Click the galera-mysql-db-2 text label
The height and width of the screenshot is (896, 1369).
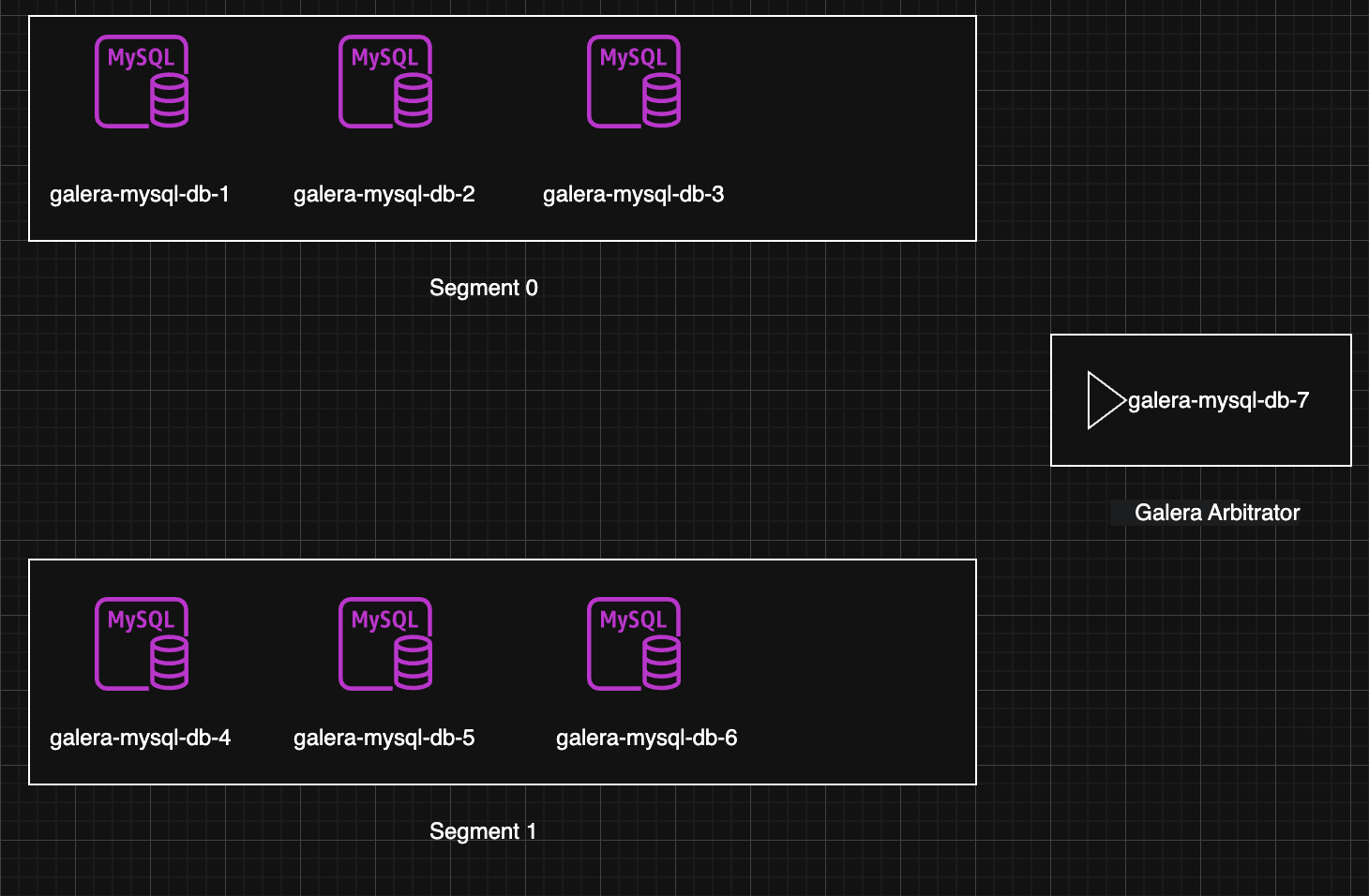tap(384, 194)
